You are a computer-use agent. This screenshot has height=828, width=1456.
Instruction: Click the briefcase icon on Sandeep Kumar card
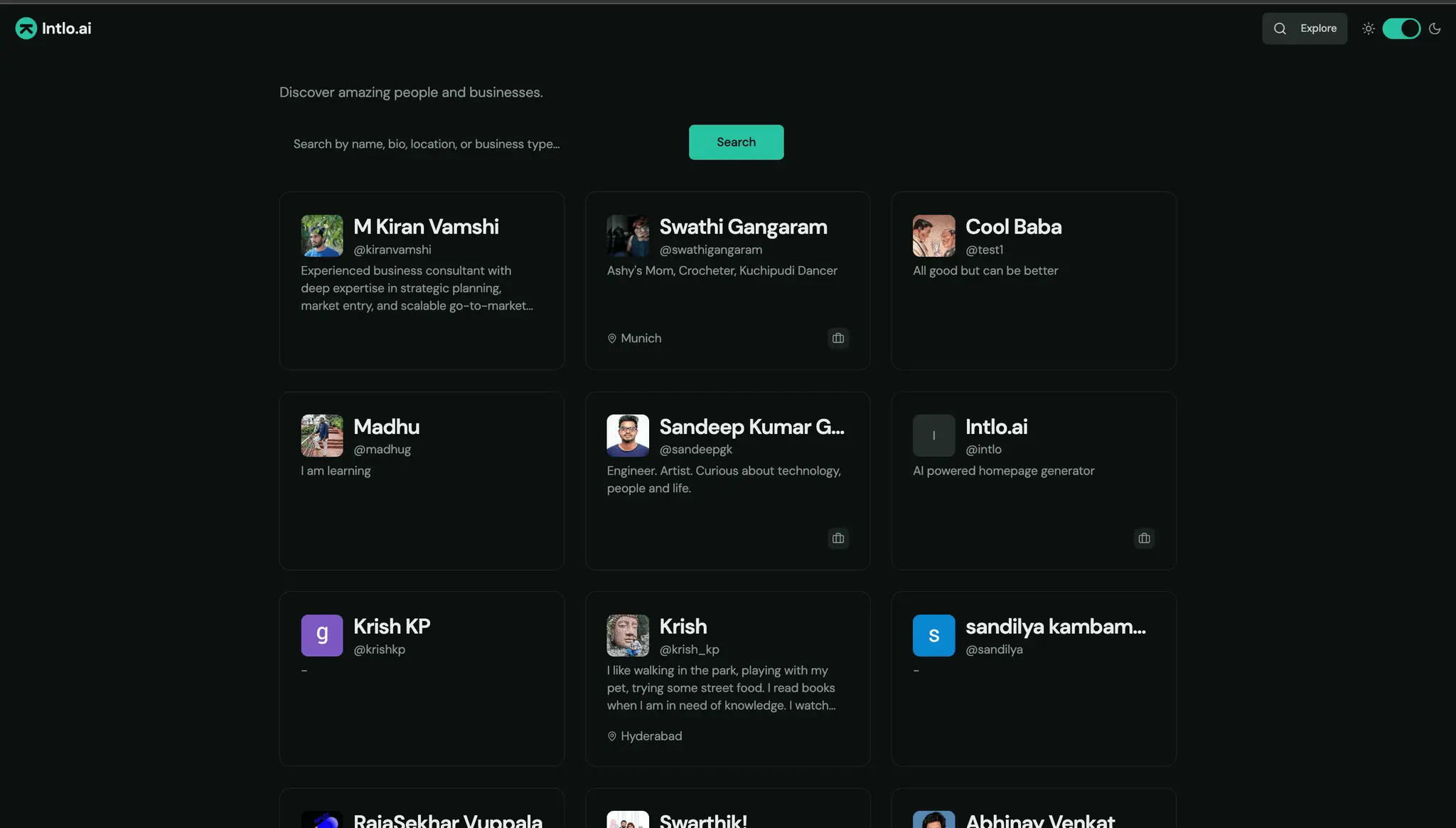point(838,538)
